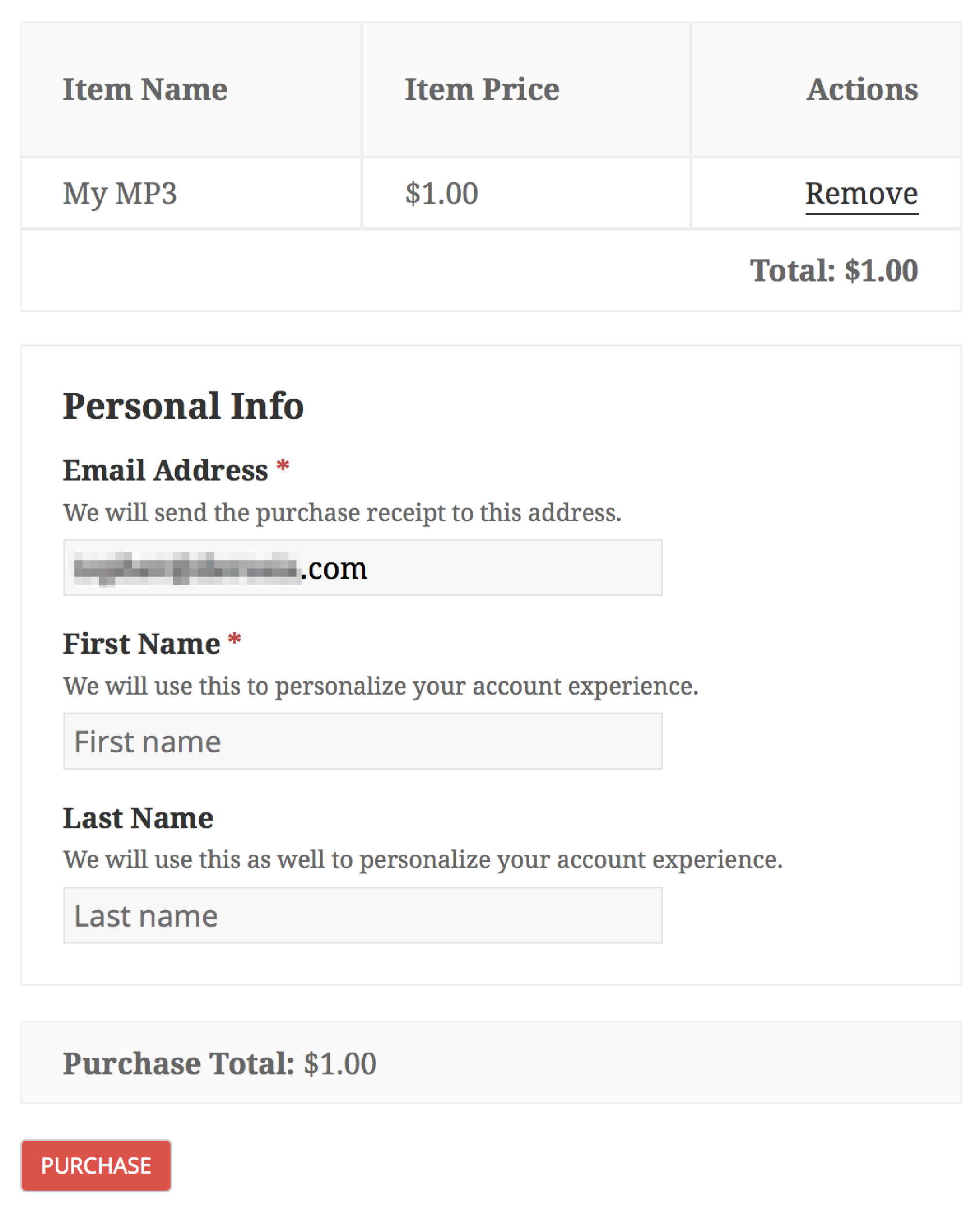Viewport: 980px width, 1211px height.
Task: Click the $1.00 item price cell
Action: 441,194
